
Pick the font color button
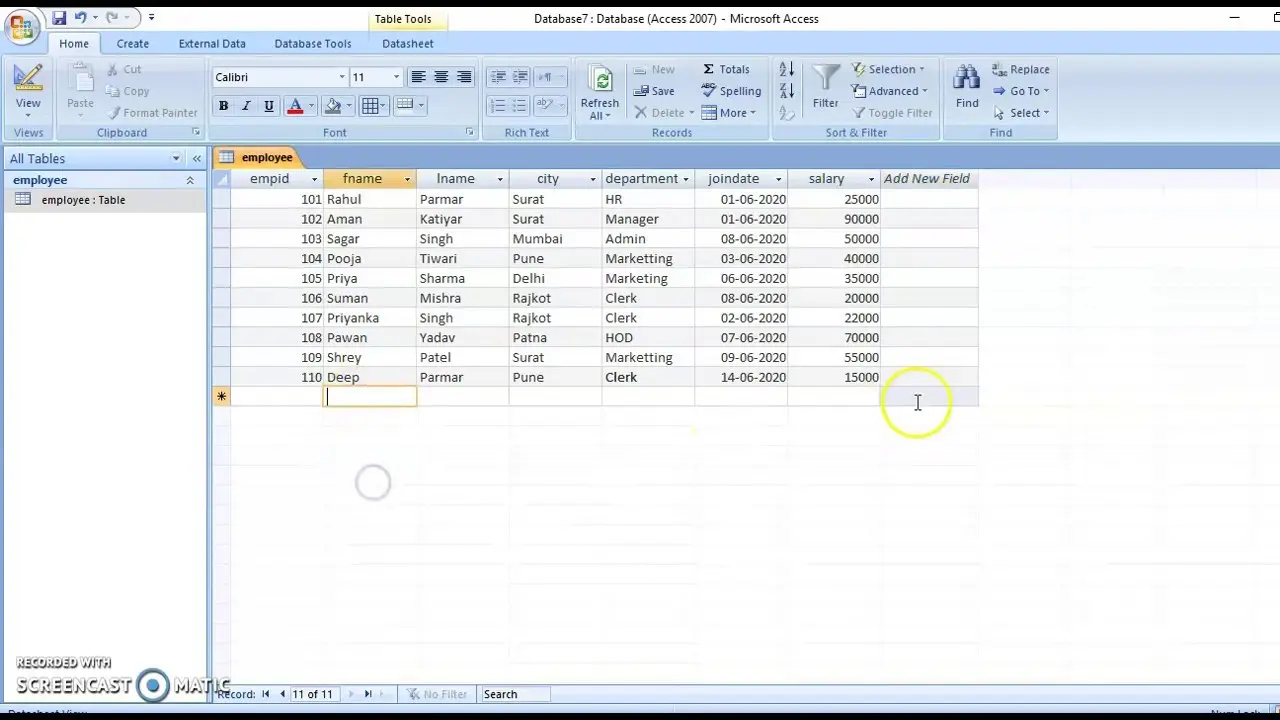(x=295, y=106)
